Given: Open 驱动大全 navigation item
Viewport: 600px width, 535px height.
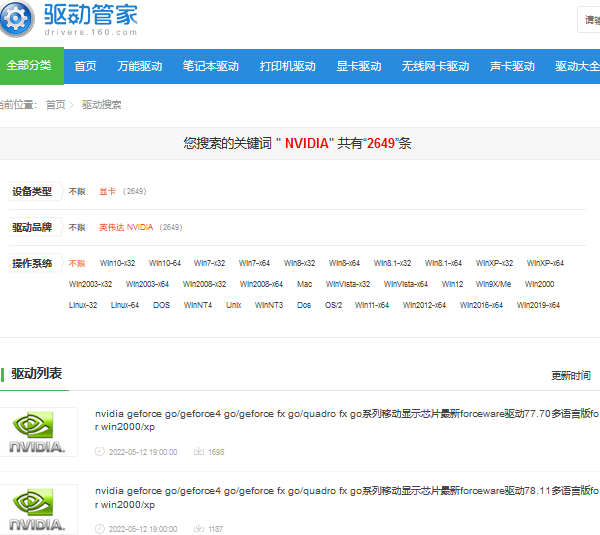Looking at the screenshot, I should 577,66.
